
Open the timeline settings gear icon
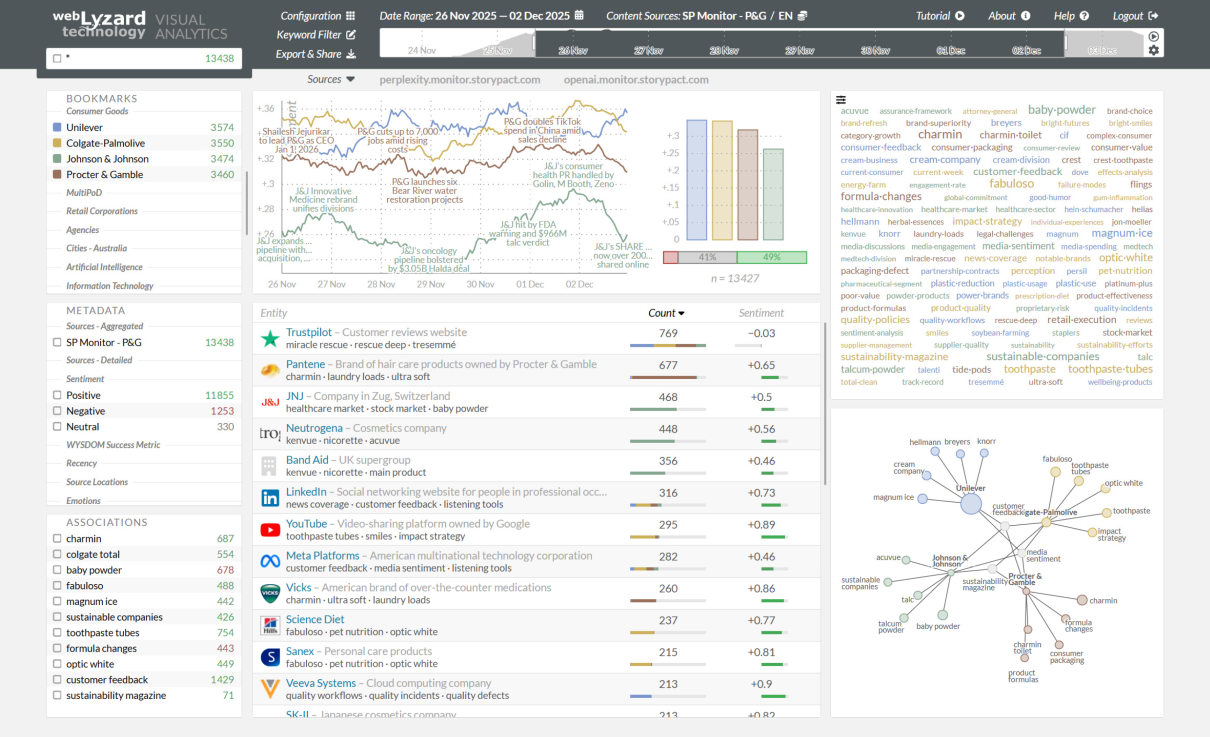click(1154, 51)
